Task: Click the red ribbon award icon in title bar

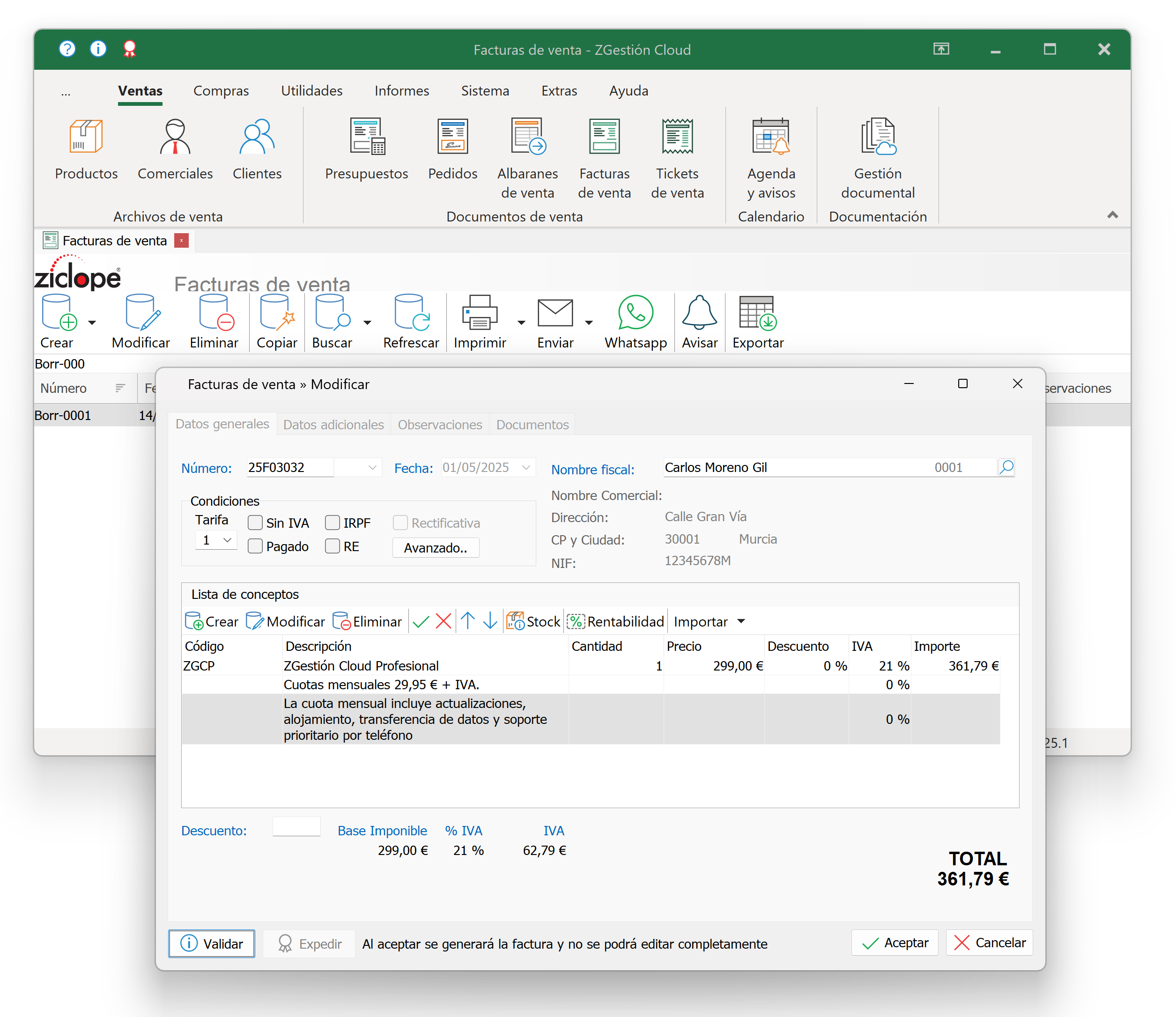Action: point(129,49)
